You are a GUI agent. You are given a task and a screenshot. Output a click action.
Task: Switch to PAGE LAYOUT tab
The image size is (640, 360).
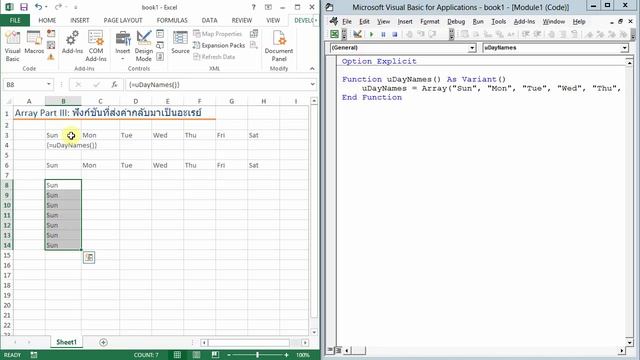click(x=123, y=20)
